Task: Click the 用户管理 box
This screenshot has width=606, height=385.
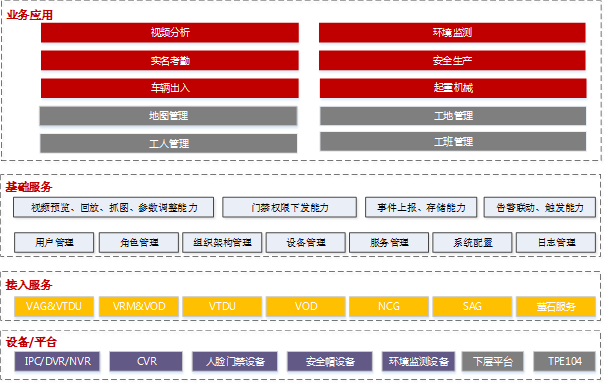Action: pyautogui.click(x=54, y=242)
